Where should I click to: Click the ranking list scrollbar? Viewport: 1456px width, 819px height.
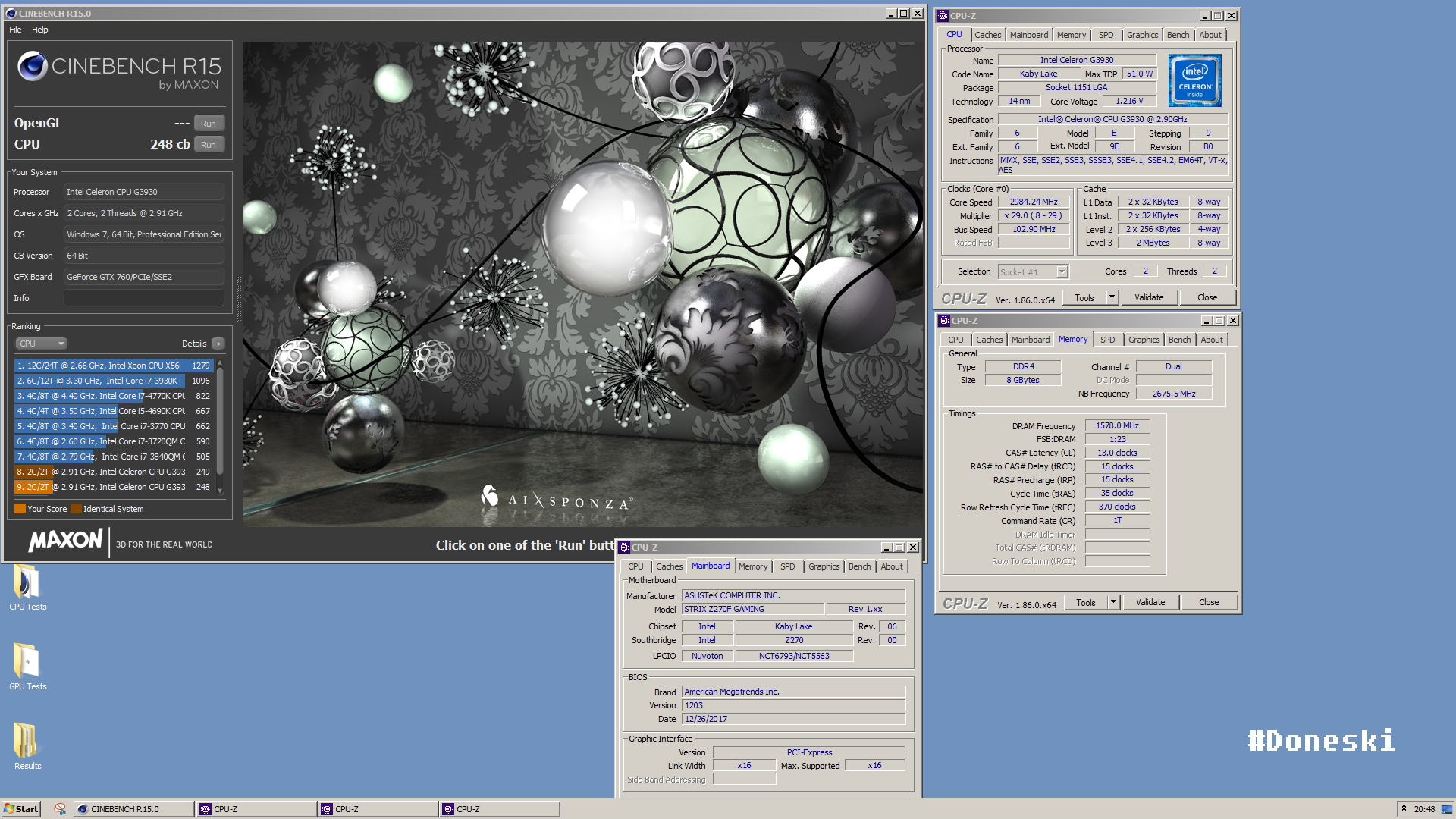point(220,421)
